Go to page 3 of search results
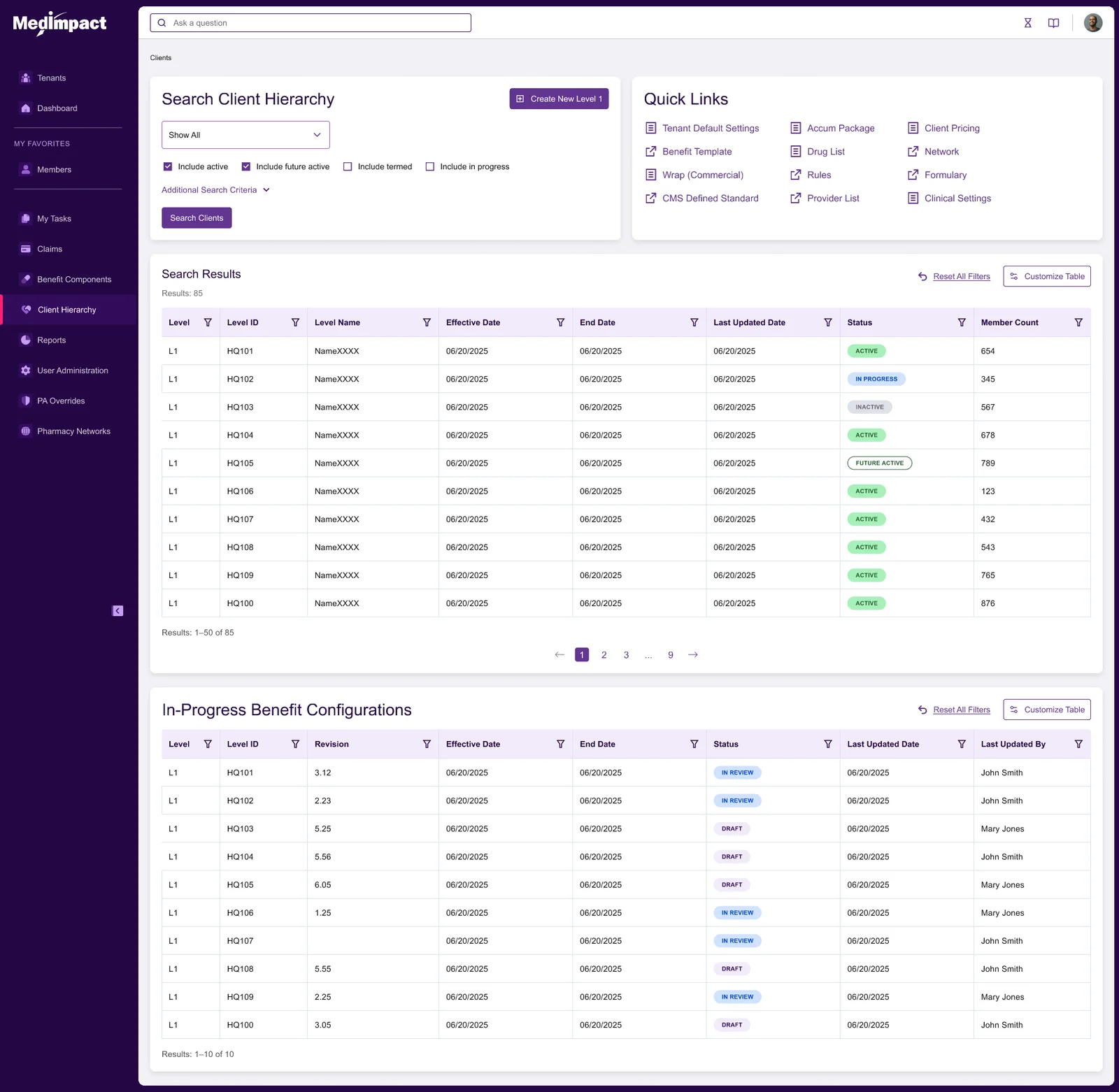The width and height of the screenshot is (1119, 1092). pos(626,655)
